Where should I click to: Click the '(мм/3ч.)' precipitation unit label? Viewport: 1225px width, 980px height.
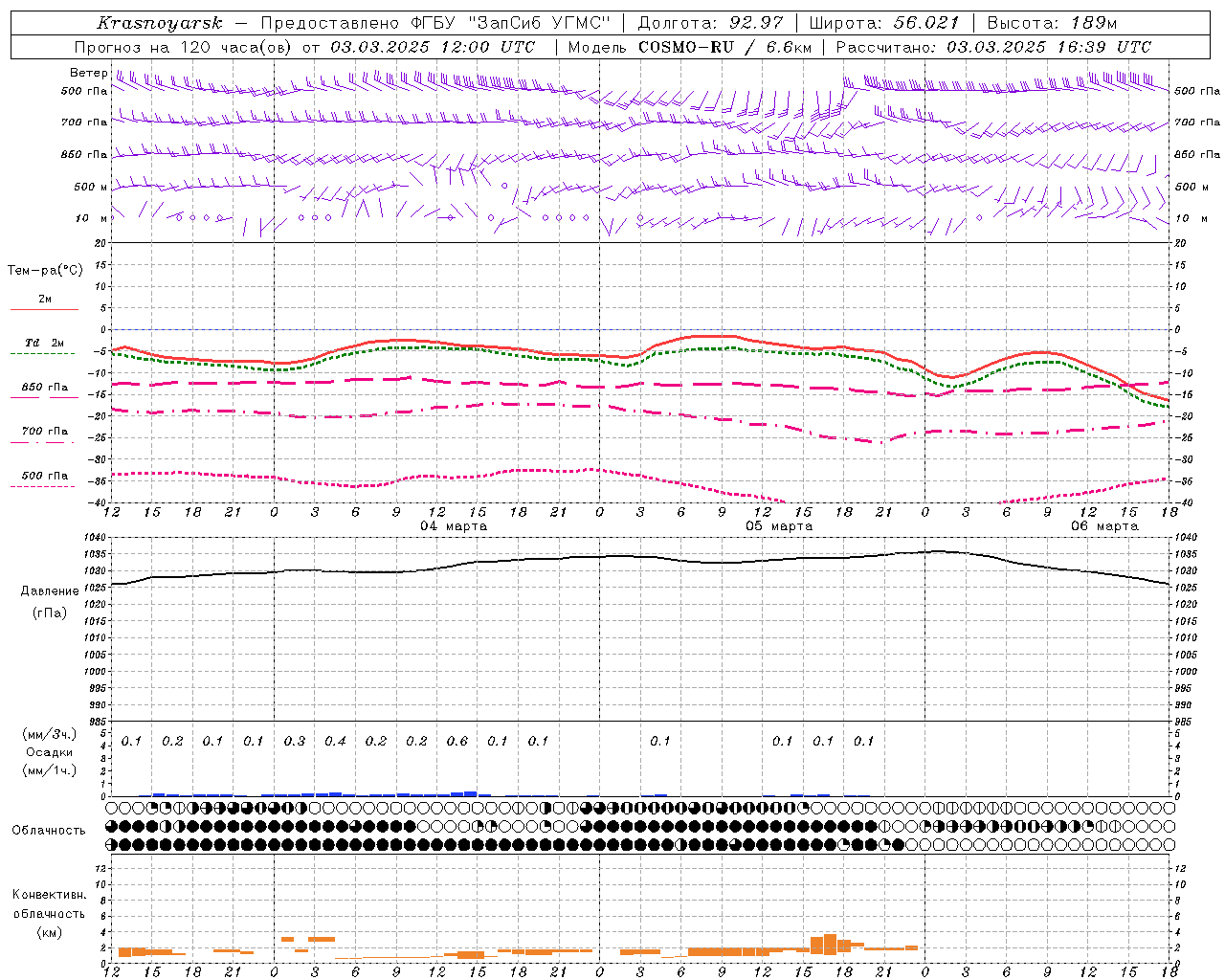(50, 735)
